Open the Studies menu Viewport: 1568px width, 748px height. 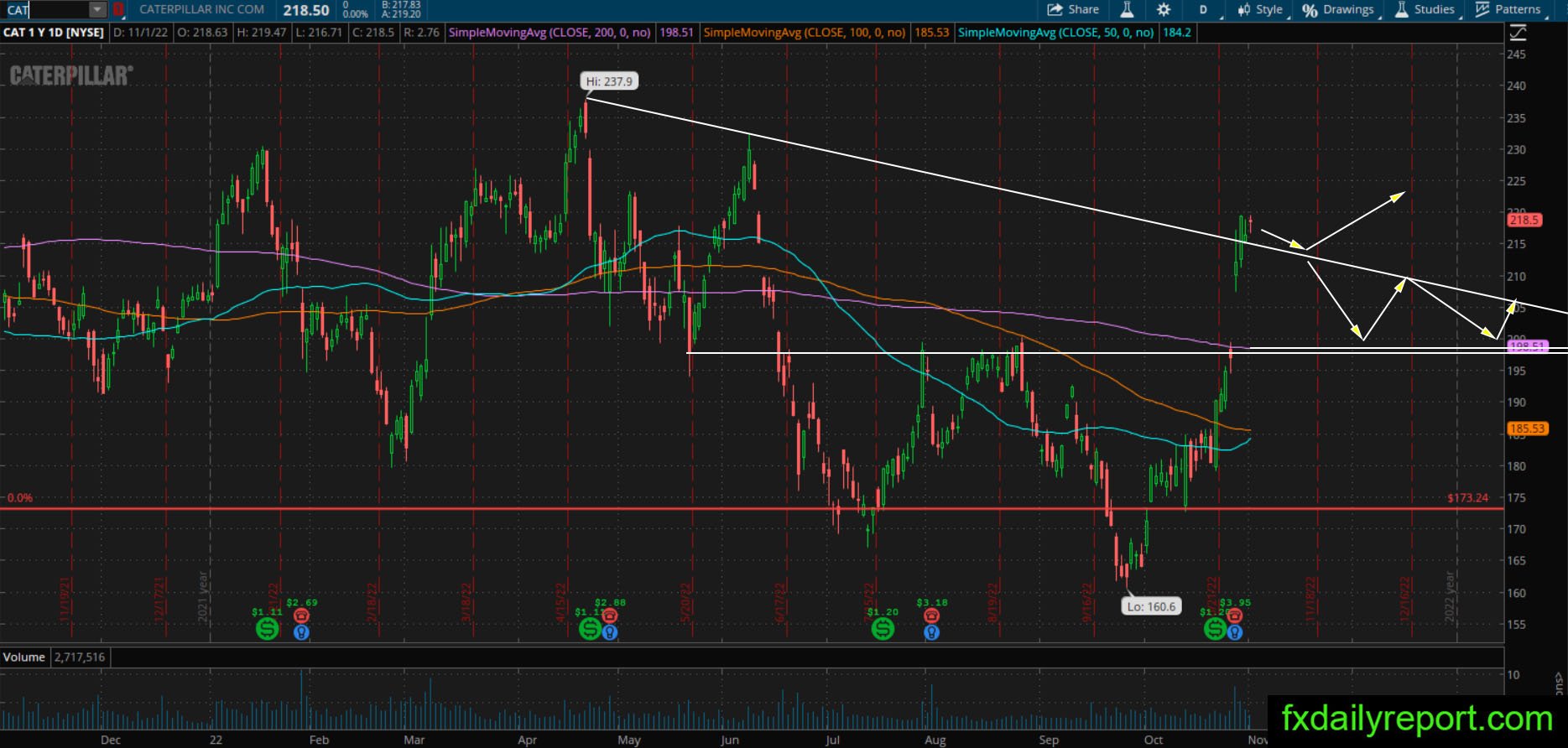[1425, 10]
